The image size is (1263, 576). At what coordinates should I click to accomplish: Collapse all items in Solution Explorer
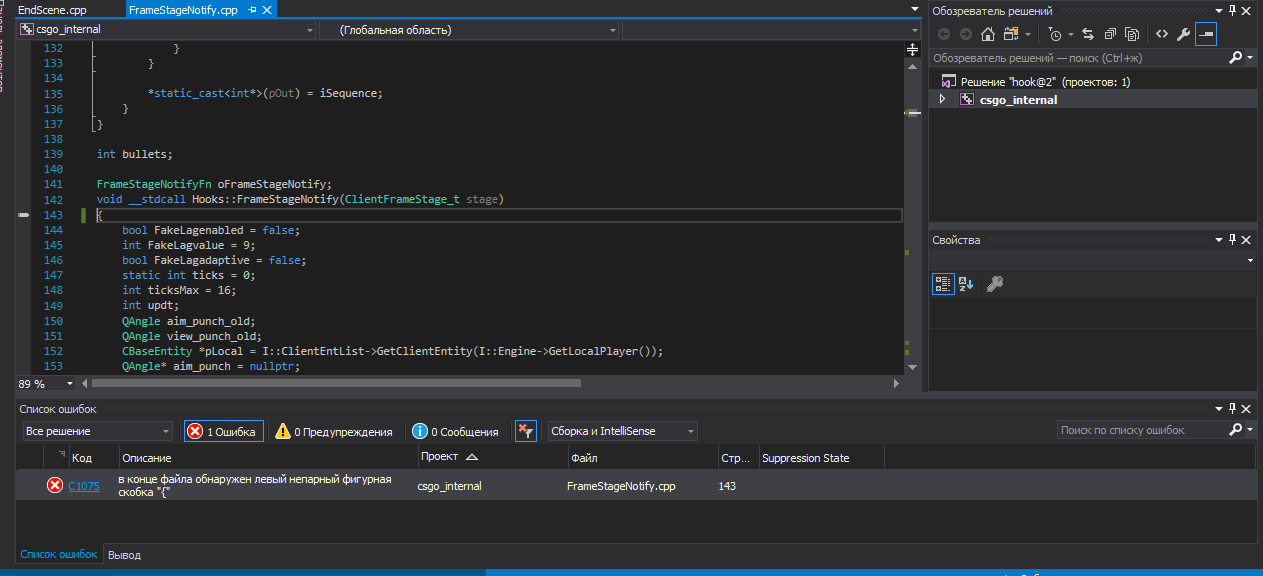click(x=1111, y=34)
